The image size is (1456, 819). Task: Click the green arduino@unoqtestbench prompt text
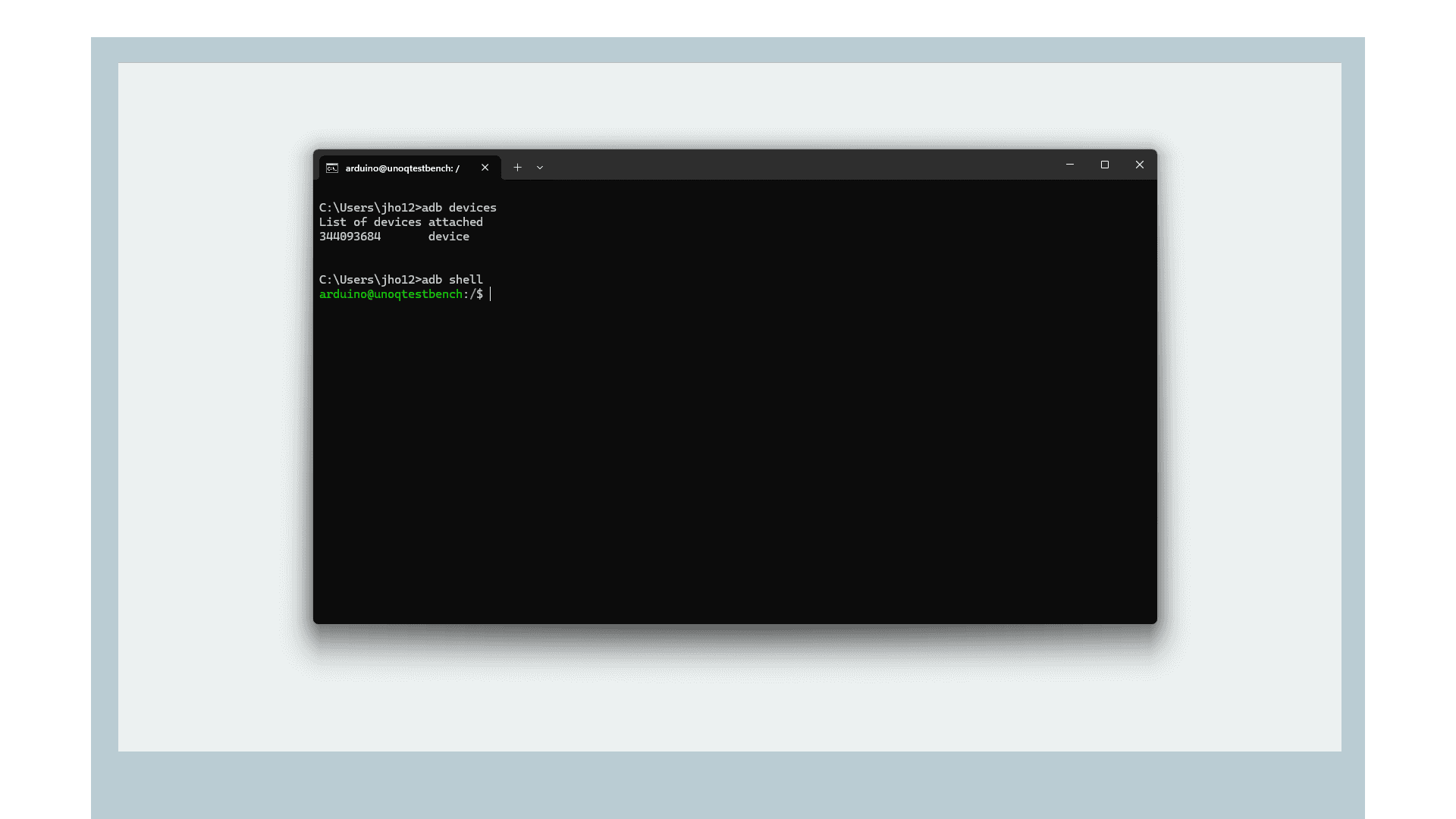(x=391, y=294)
